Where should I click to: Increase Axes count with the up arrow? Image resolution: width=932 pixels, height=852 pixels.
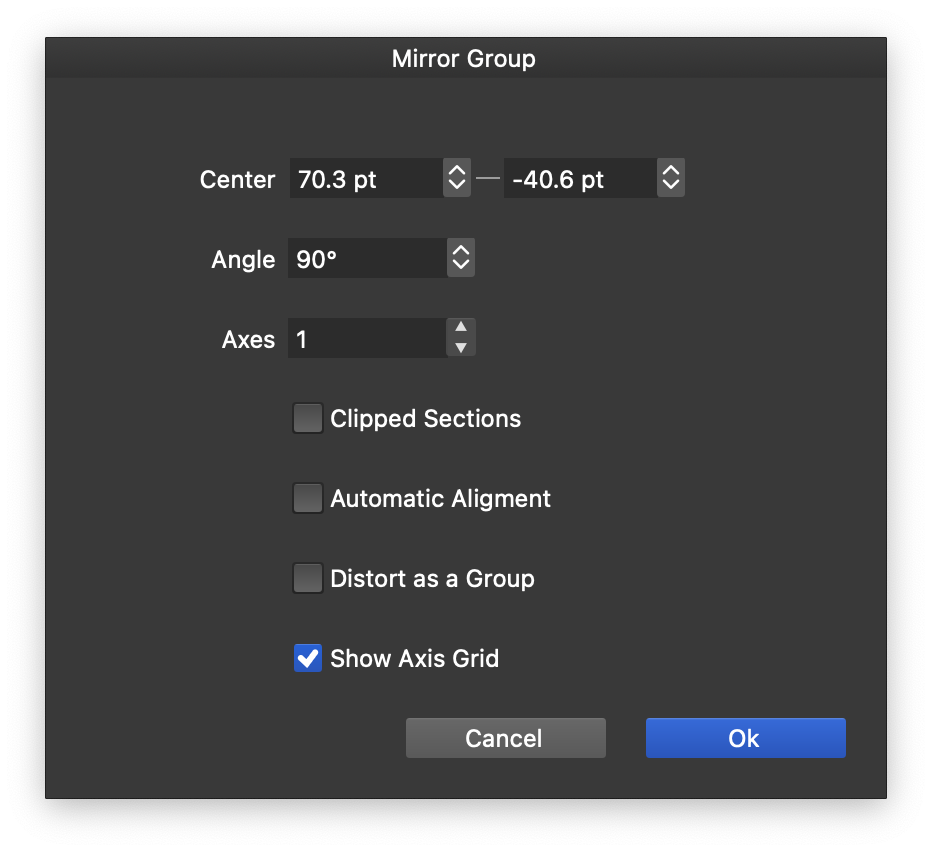(461, 328)
